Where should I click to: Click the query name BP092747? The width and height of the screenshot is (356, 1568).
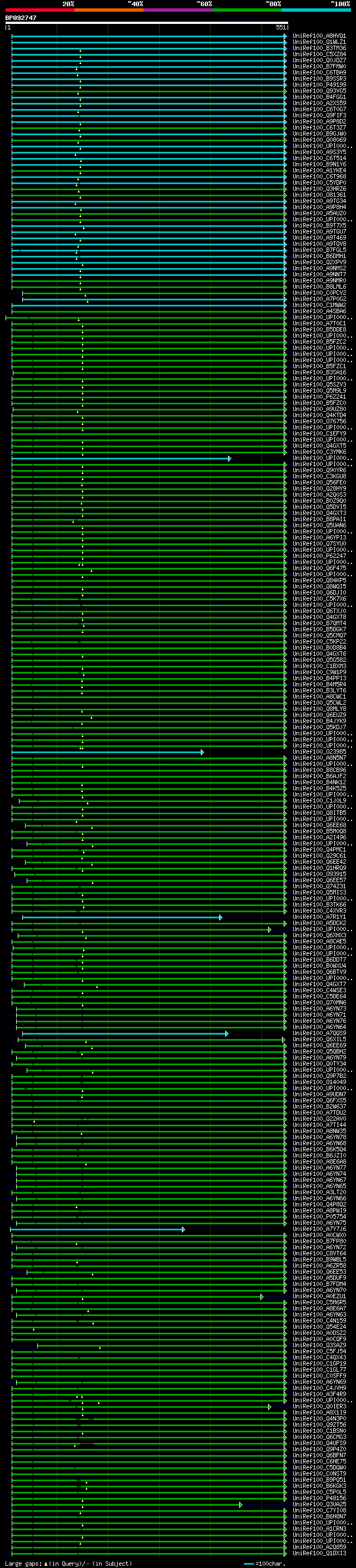pyautogui.click(x=21, y=18)
